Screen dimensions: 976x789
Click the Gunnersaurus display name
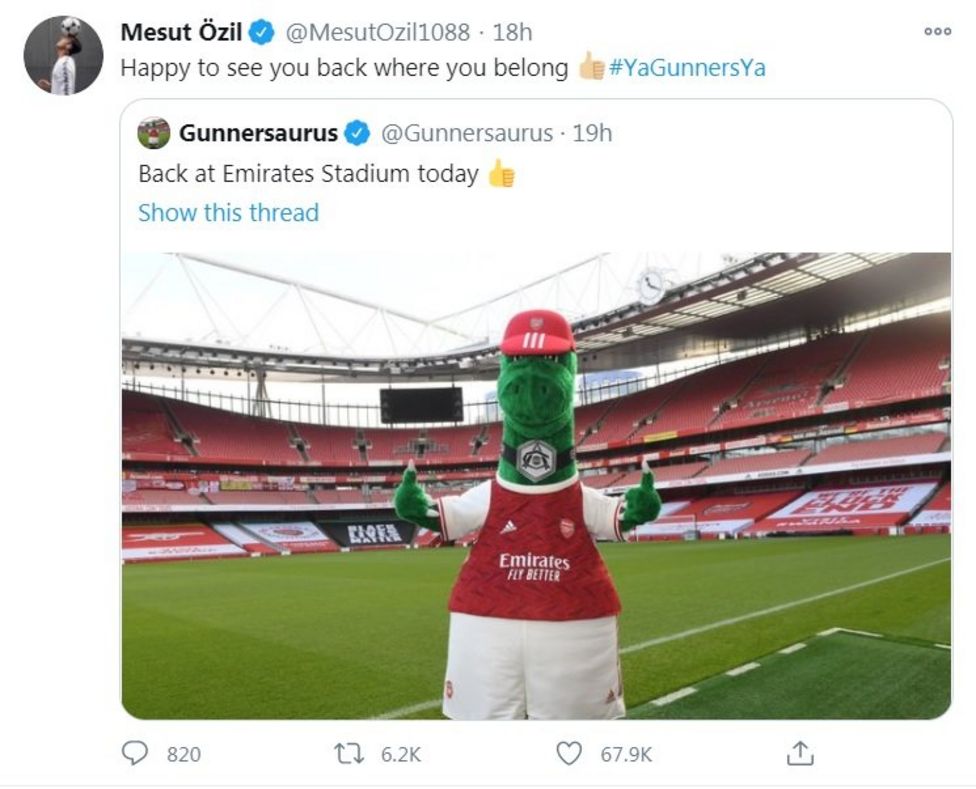pyautogui.click(x=258, y=133)
